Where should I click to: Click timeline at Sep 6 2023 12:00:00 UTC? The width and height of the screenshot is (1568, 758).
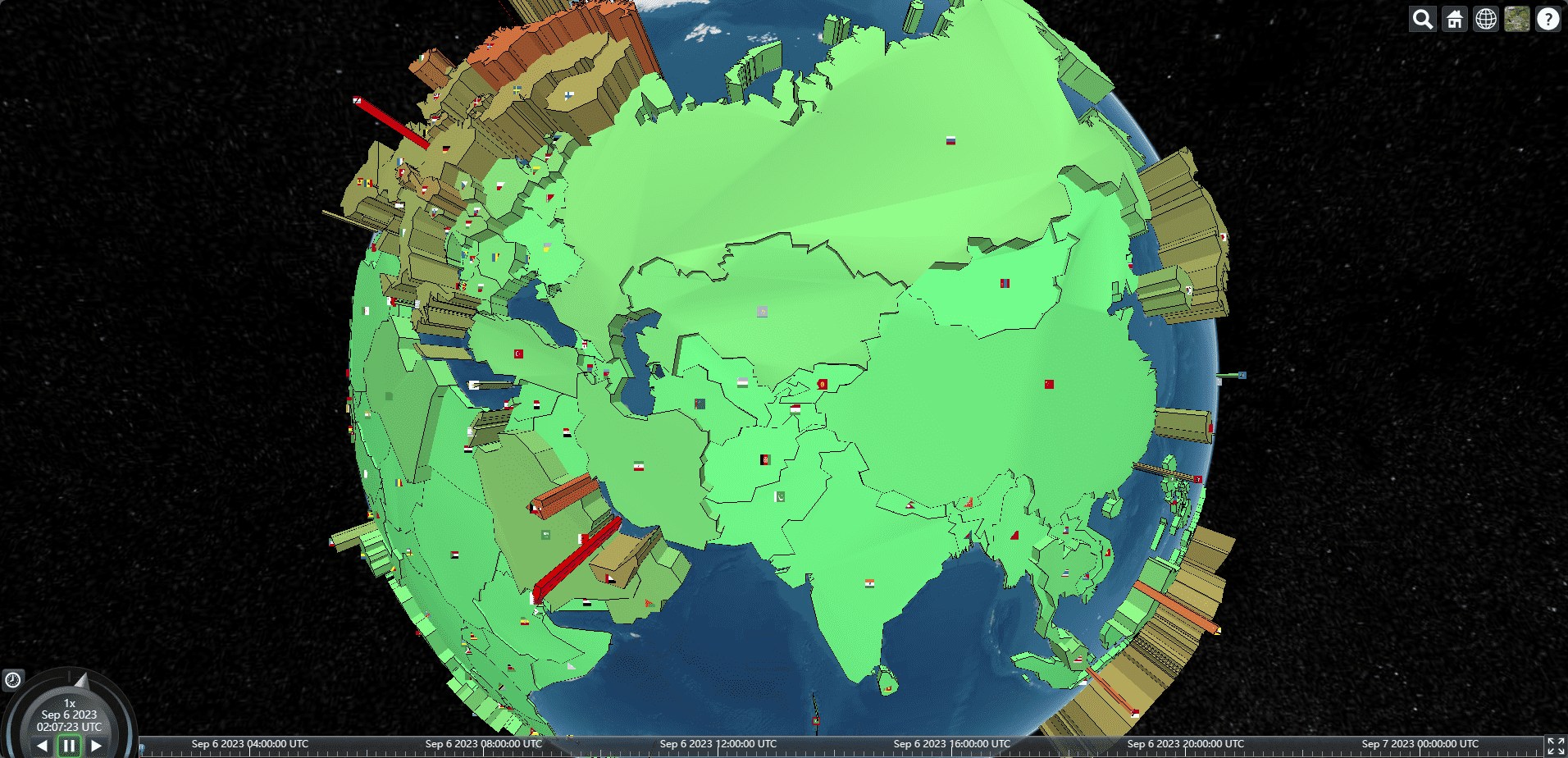[718, 744]
